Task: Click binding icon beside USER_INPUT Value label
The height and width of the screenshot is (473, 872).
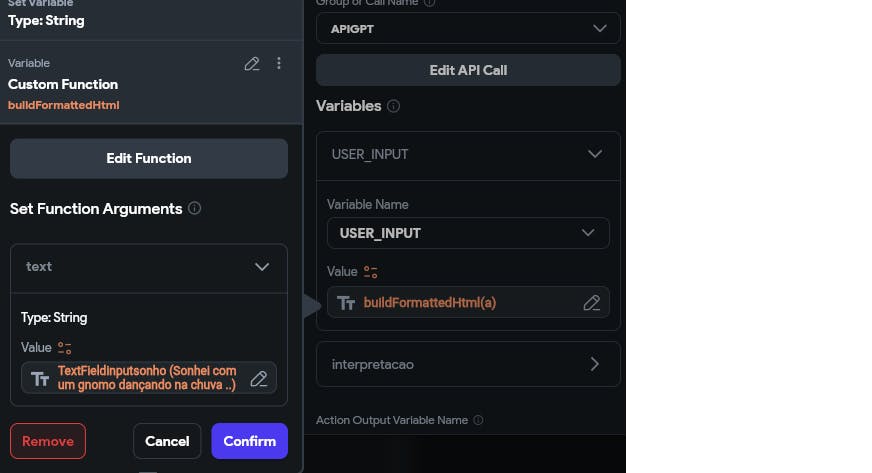Action: coord(371,272)
